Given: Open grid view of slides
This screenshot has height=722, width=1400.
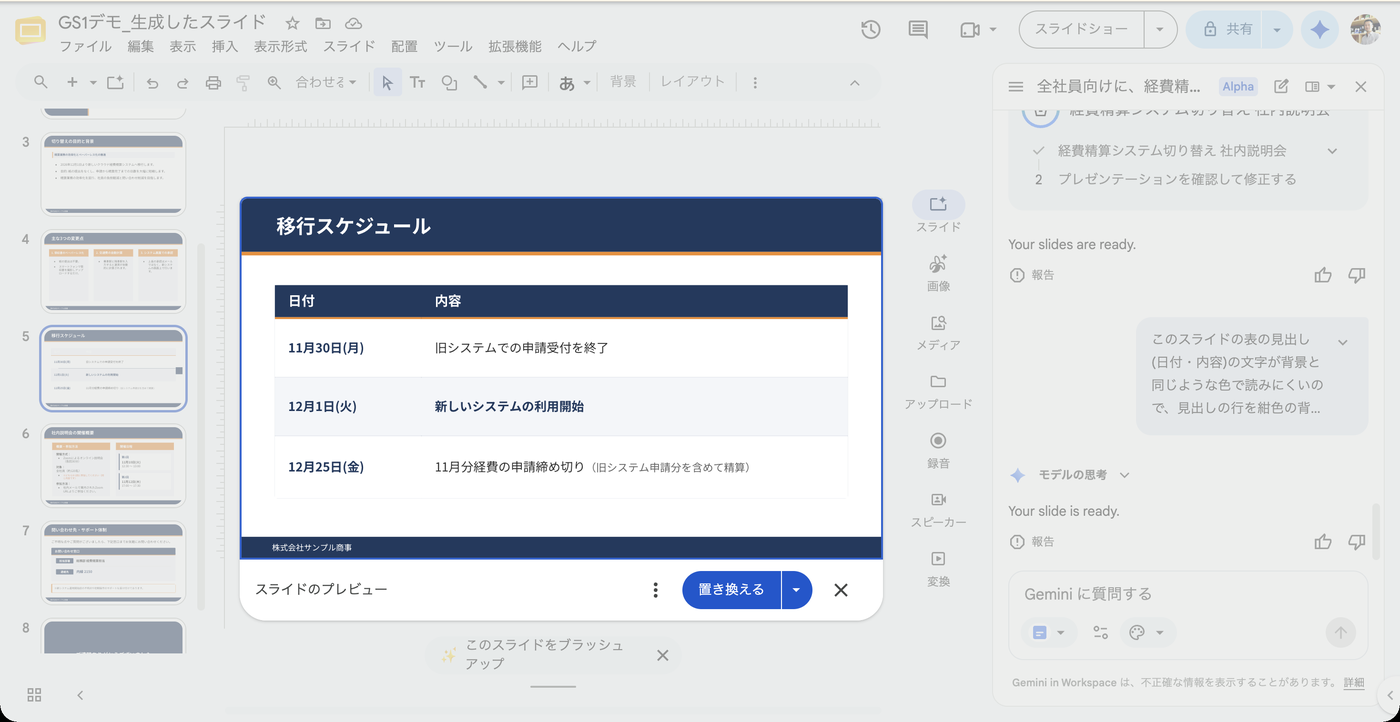Looking at the screenshot, I should tap(34, 695).
